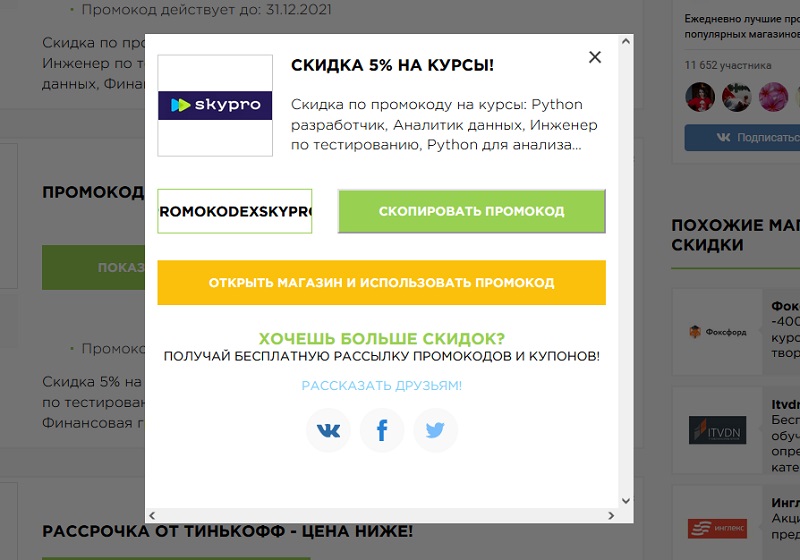Click the horizontal scrollbar left arrow
The height and width of the screenshot is (560, 800).
pyautogui.click(x=153, y=515)
